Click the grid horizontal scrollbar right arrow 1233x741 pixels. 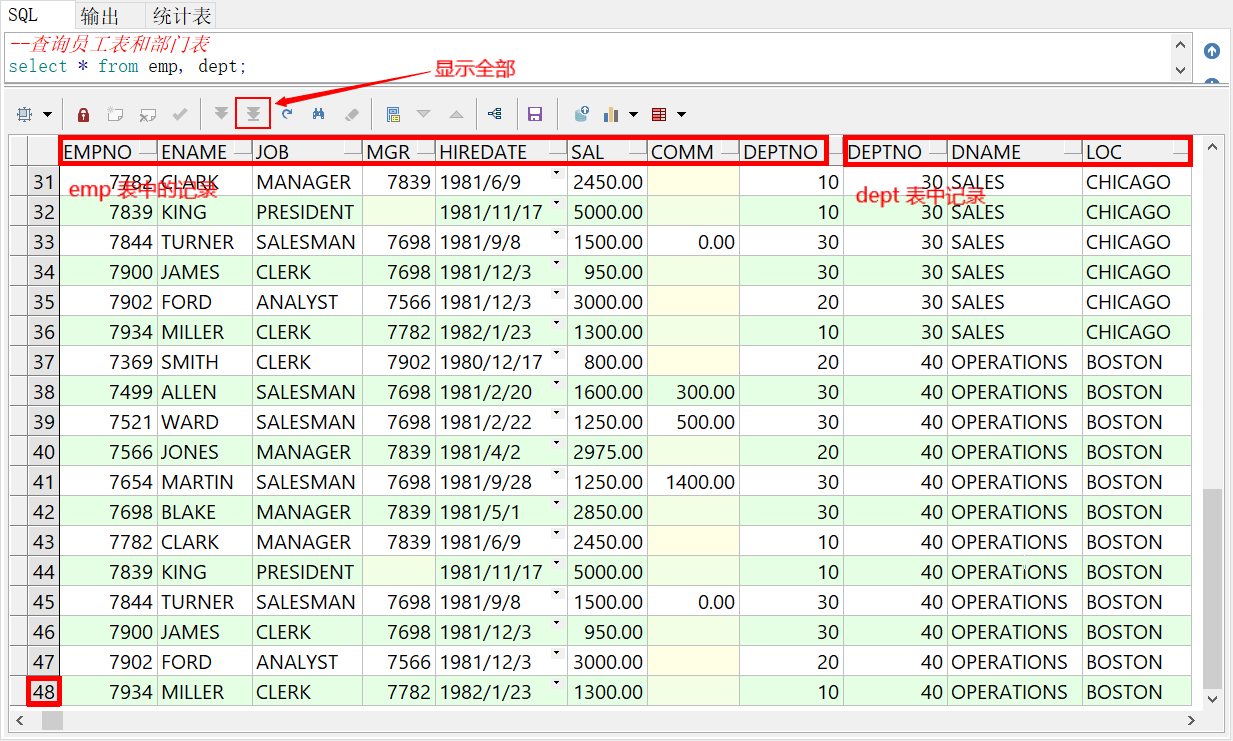point(1191,720)
